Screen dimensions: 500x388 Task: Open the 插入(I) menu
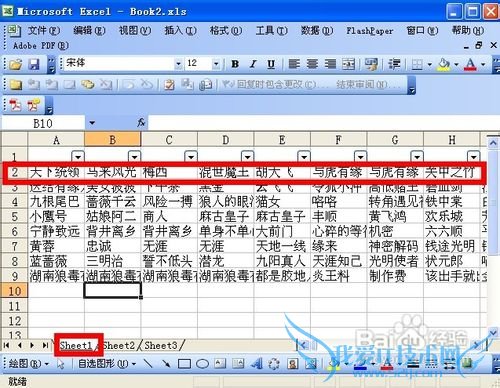(x=180, y=31)
